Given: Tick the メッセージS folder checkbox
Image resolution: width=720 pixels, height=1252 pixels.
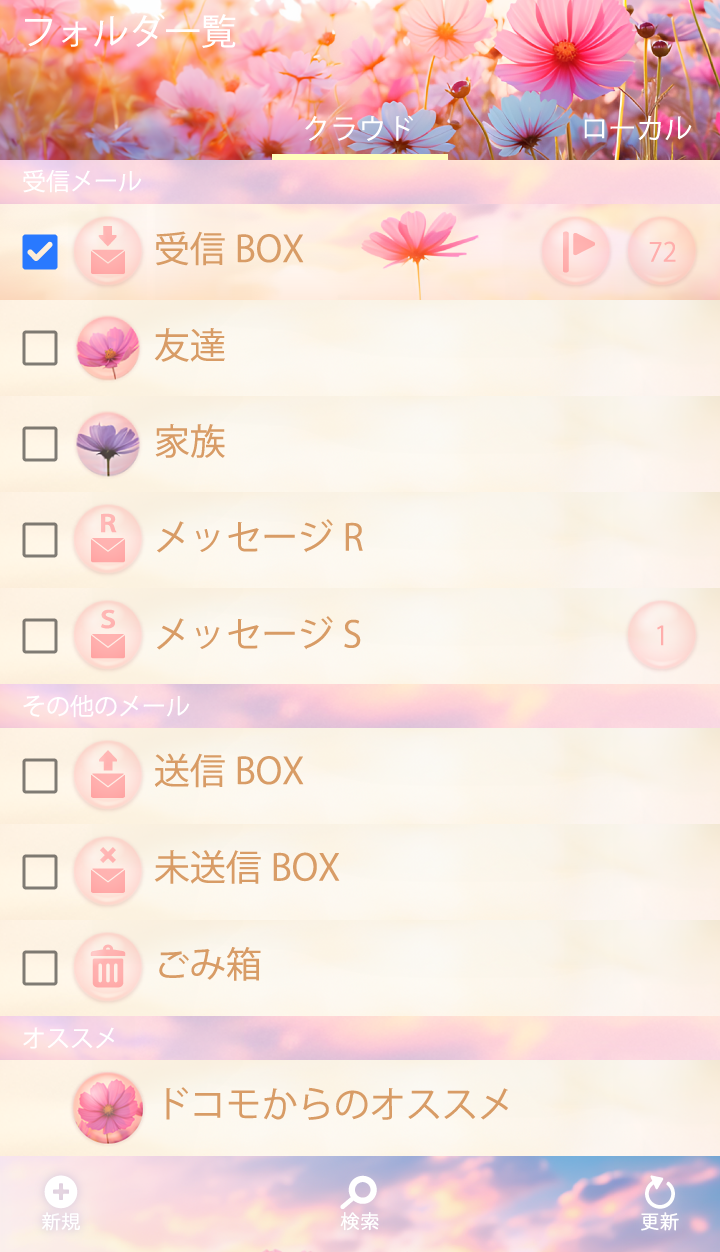Looking at the screenshot, I should click(x=40, y=635).
